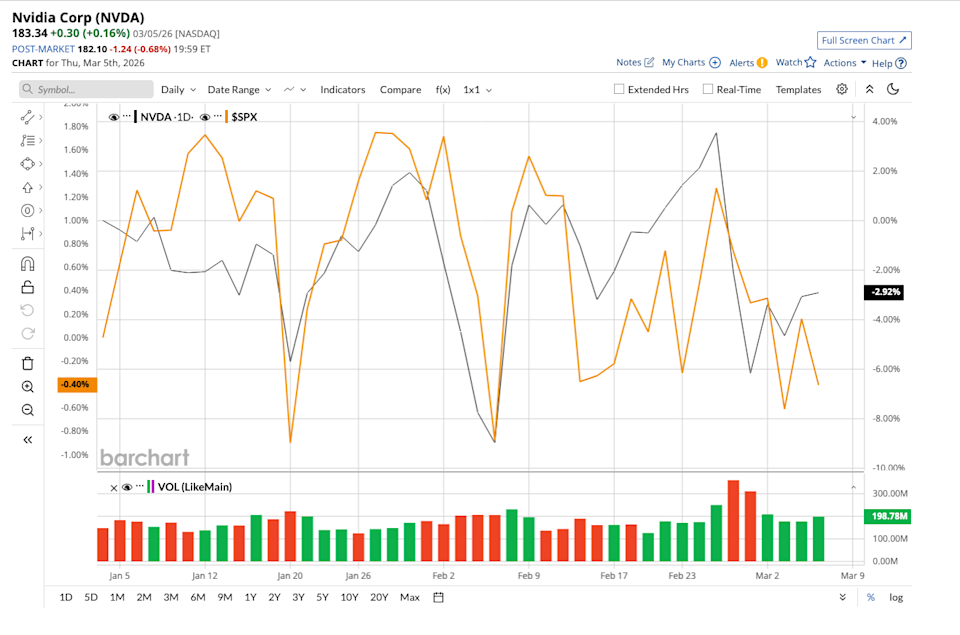Delete drawings with the trash icon
This screenshot has height=635, width=960.
tap(27, 363)
